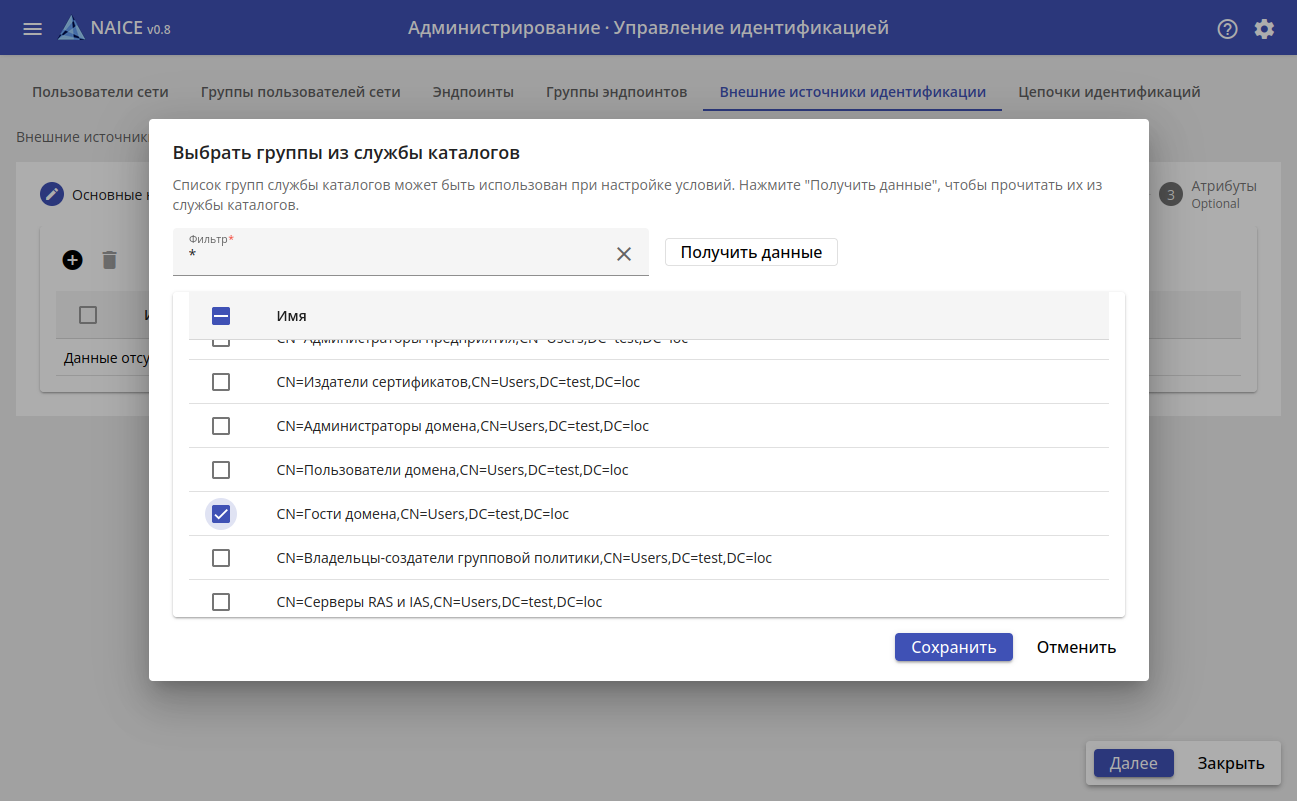Viewport: 1297px width, 801px height.
Task: Click the NAICE logo icon
Action: pyautogui.click(x=71, y=29)
